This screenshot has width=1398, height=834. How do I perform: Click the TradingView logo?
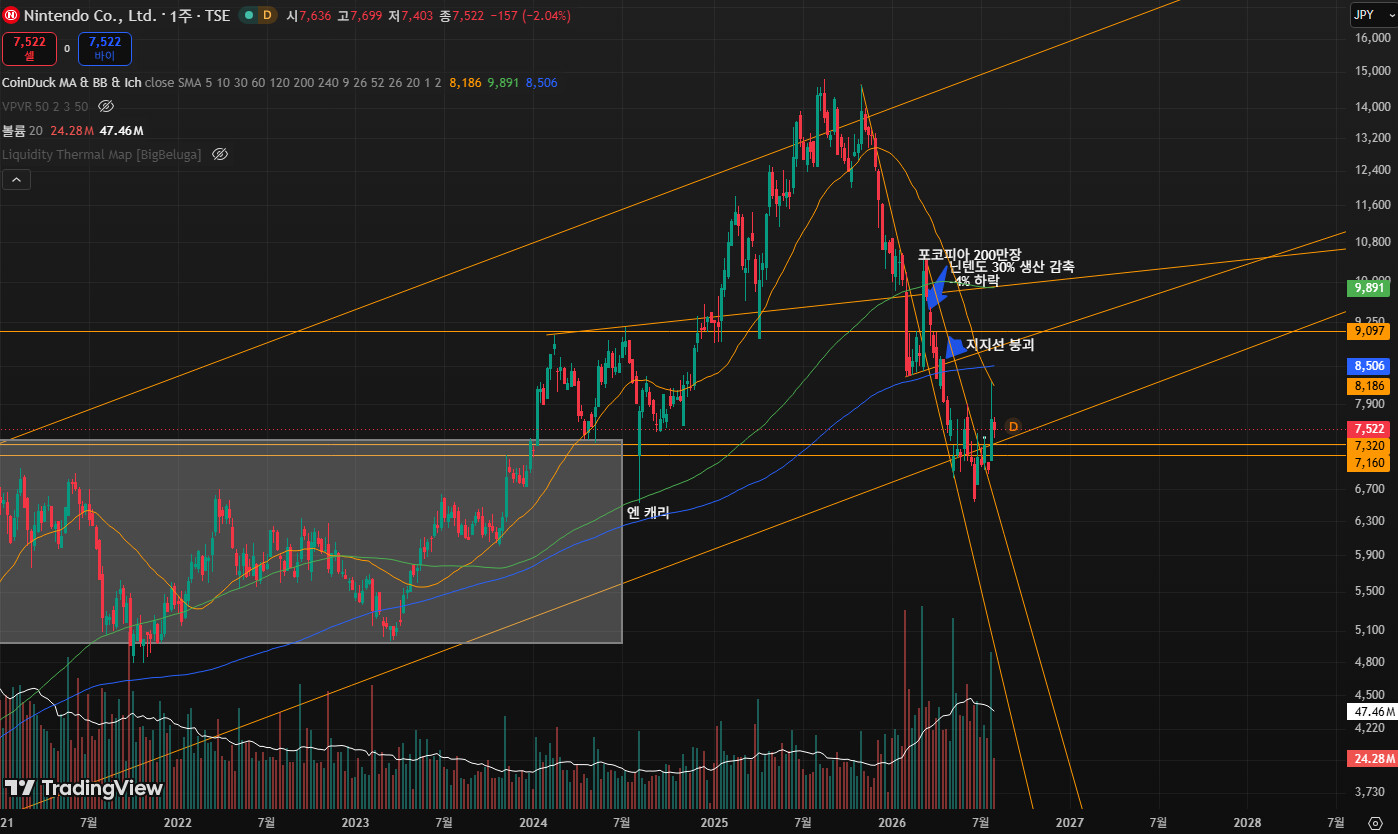(84, 788)
